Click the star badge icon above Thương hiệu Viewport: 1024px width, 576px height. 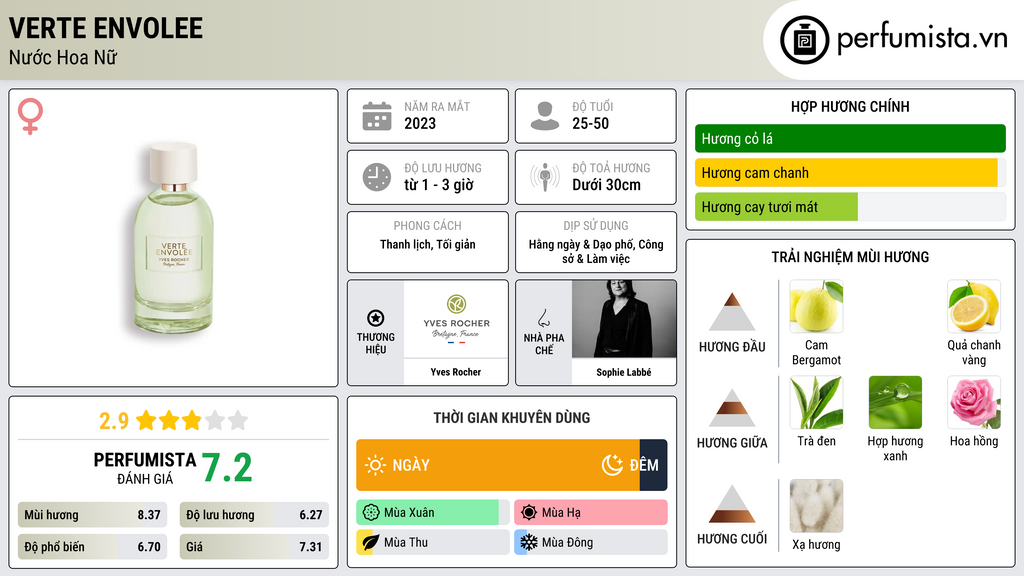376,318
